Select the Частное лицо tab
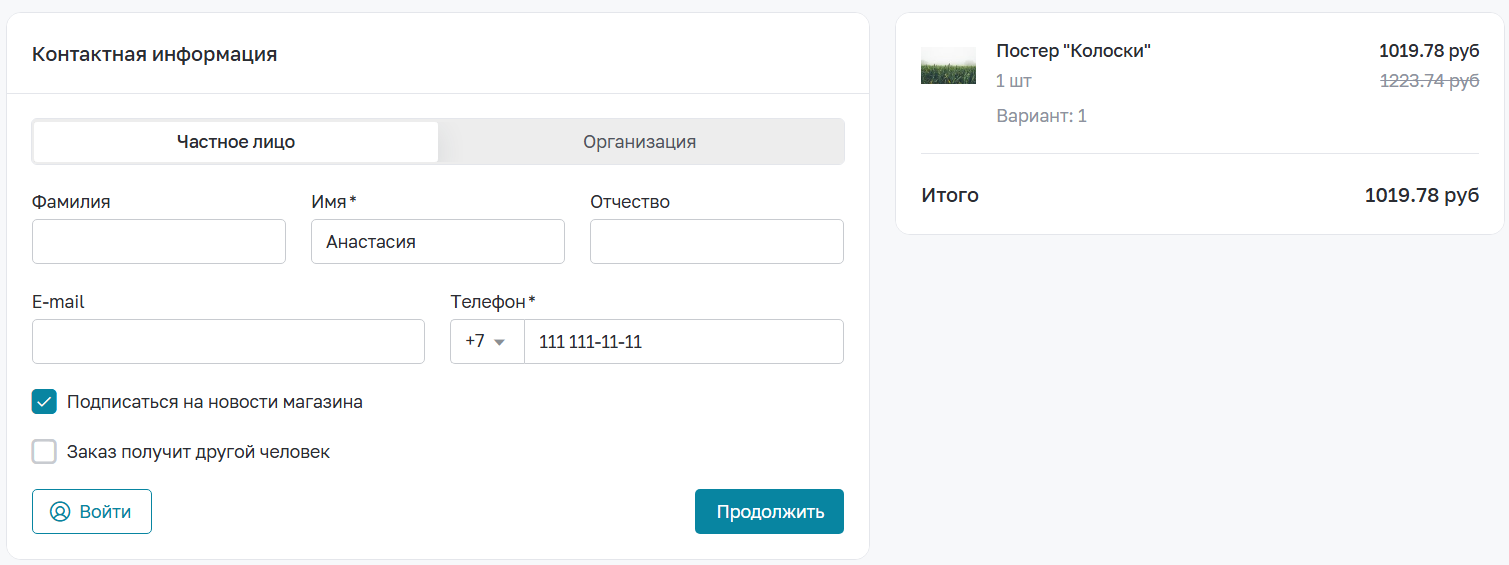Viewport: 1509px width, 565px height. click(x=236, y=142)
